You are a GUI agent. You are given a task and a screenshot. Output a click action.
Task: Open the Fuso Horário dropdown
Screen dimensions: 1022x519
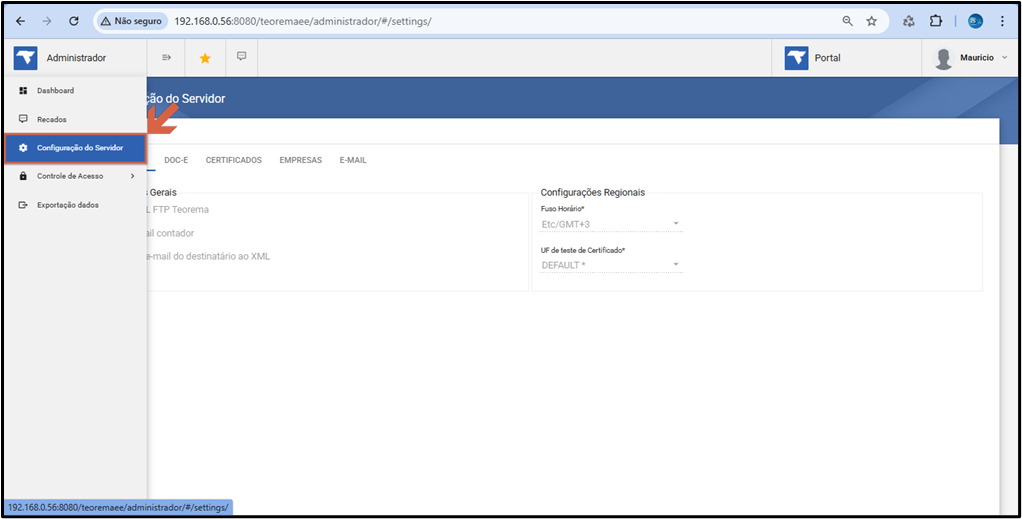(x=611, y=225)
